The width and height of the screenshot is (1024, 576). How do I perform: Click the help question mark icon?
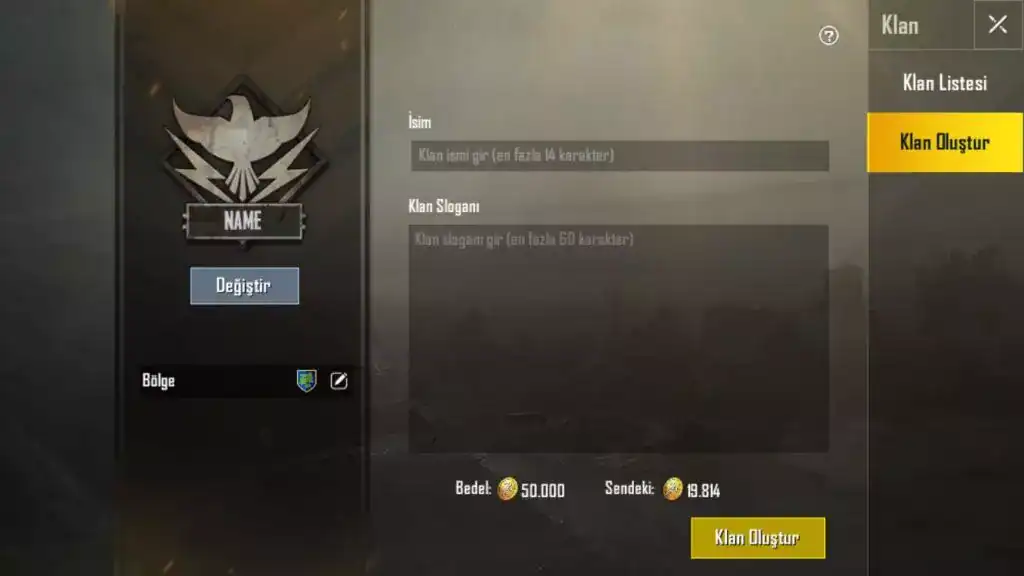828,35
